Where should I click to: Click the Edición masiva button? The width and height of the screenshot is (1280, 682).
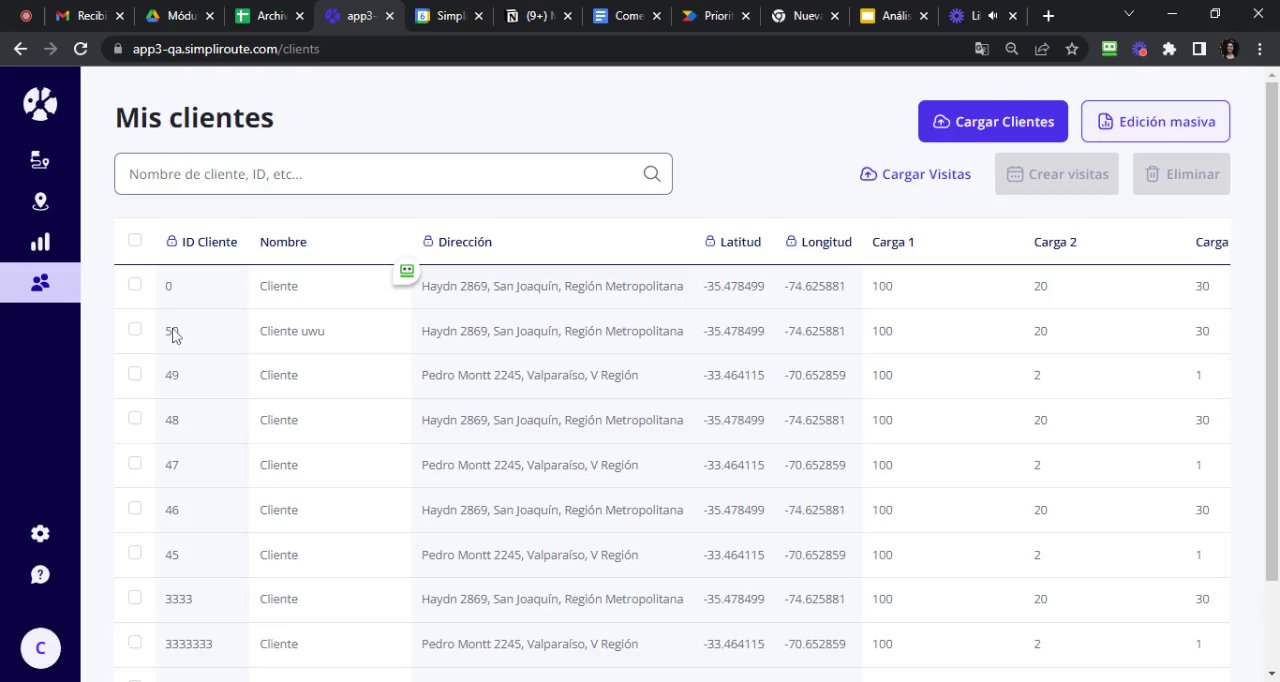pyautogui.click(x=1155, y=122)
